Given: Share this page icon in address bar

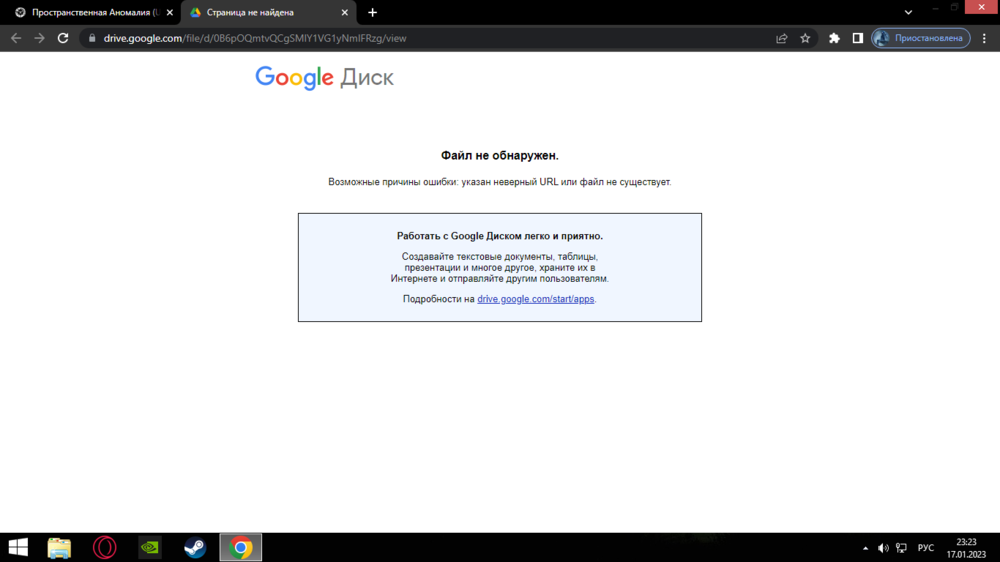Looking at the screenshot, I should pos(781,38).
